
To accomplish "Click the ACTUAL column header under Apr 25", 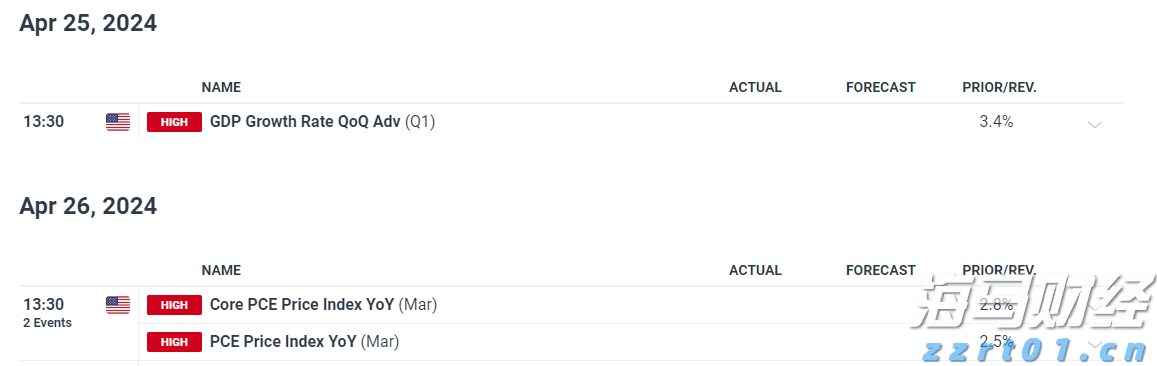I will tap(755, 87).
